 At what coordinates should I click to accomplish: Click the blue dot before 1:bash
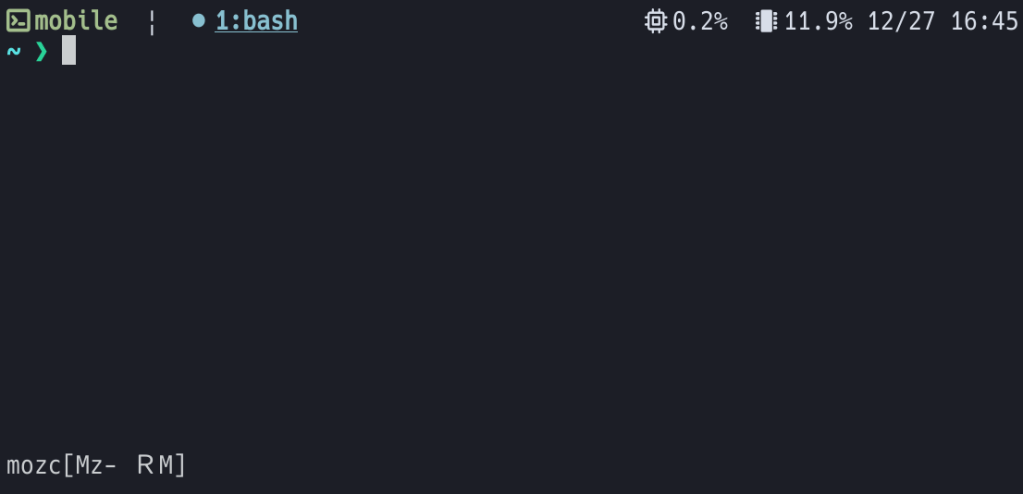[198, 21]
